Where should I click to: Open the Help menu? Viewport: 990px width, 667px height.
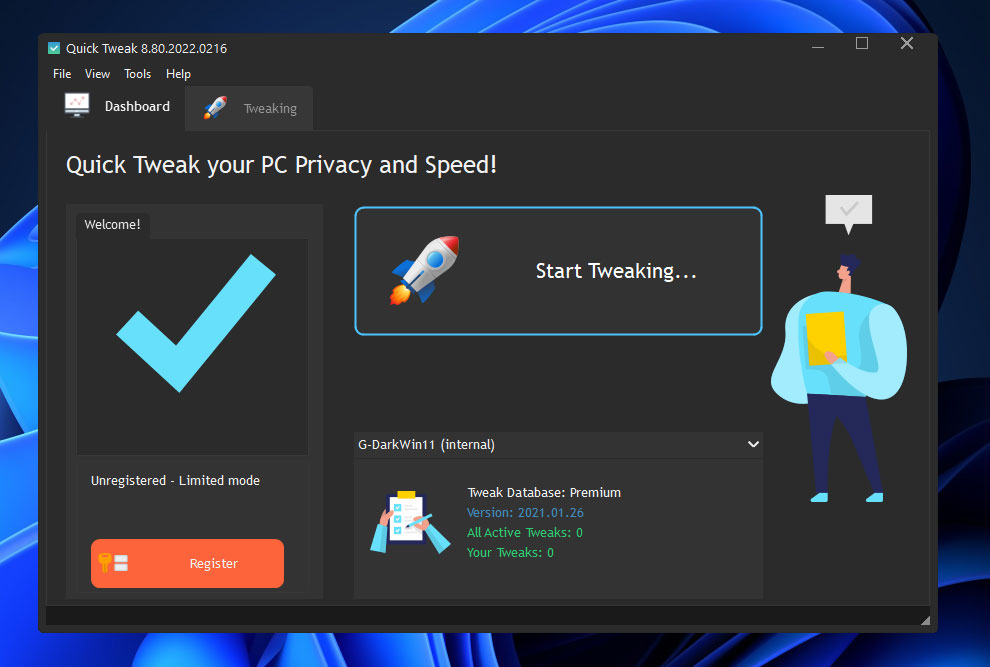pos(178,74)
